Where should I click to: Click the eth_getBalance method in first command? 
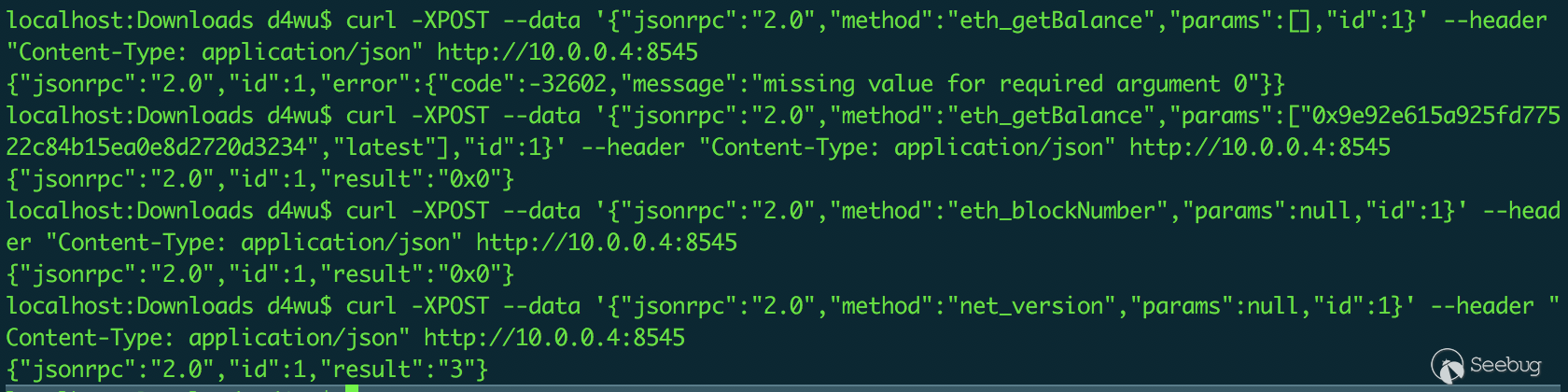tap(1051, 21)
